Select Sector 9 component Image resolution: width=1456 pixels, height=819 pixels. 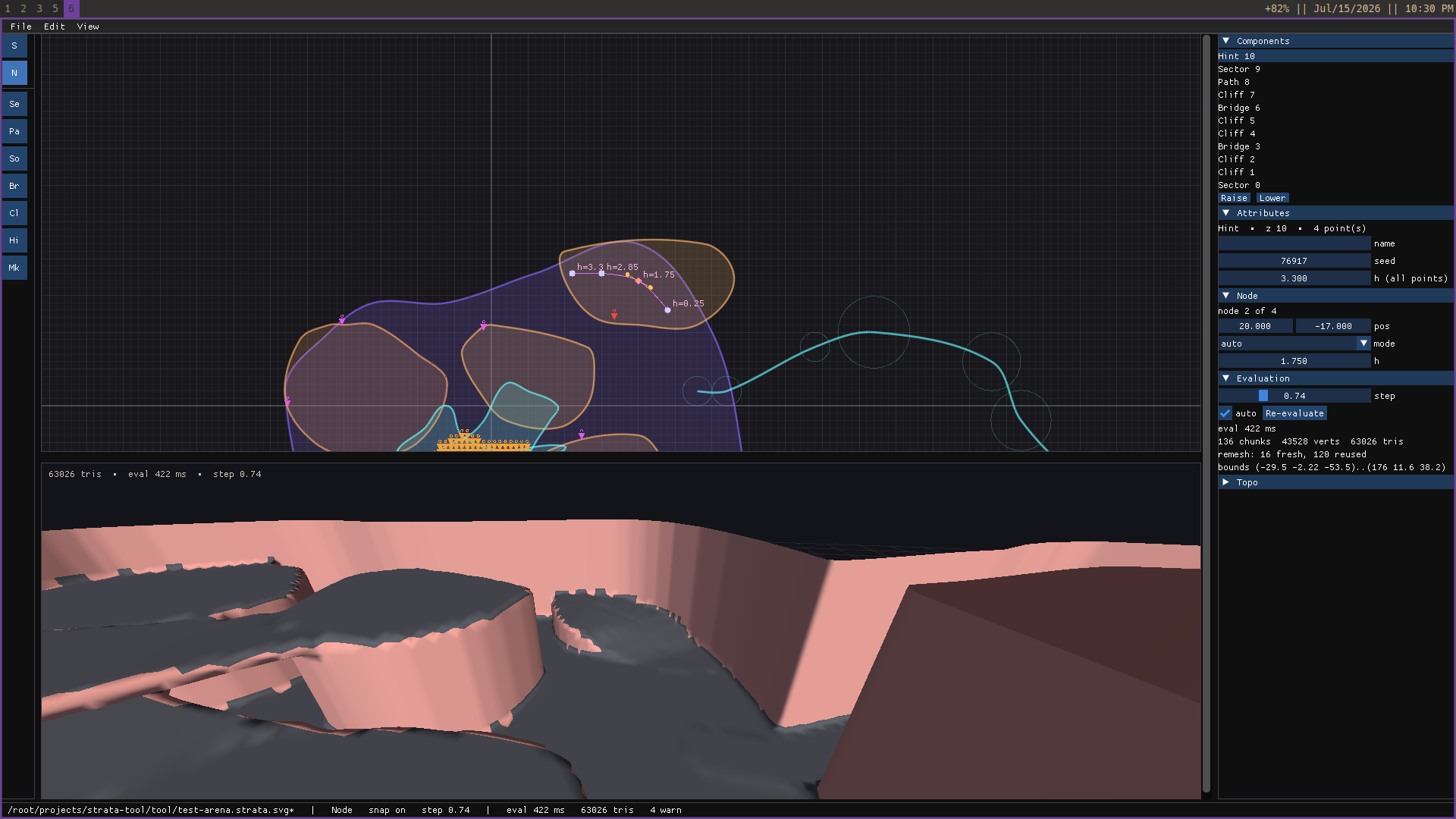click(1335, 69)
